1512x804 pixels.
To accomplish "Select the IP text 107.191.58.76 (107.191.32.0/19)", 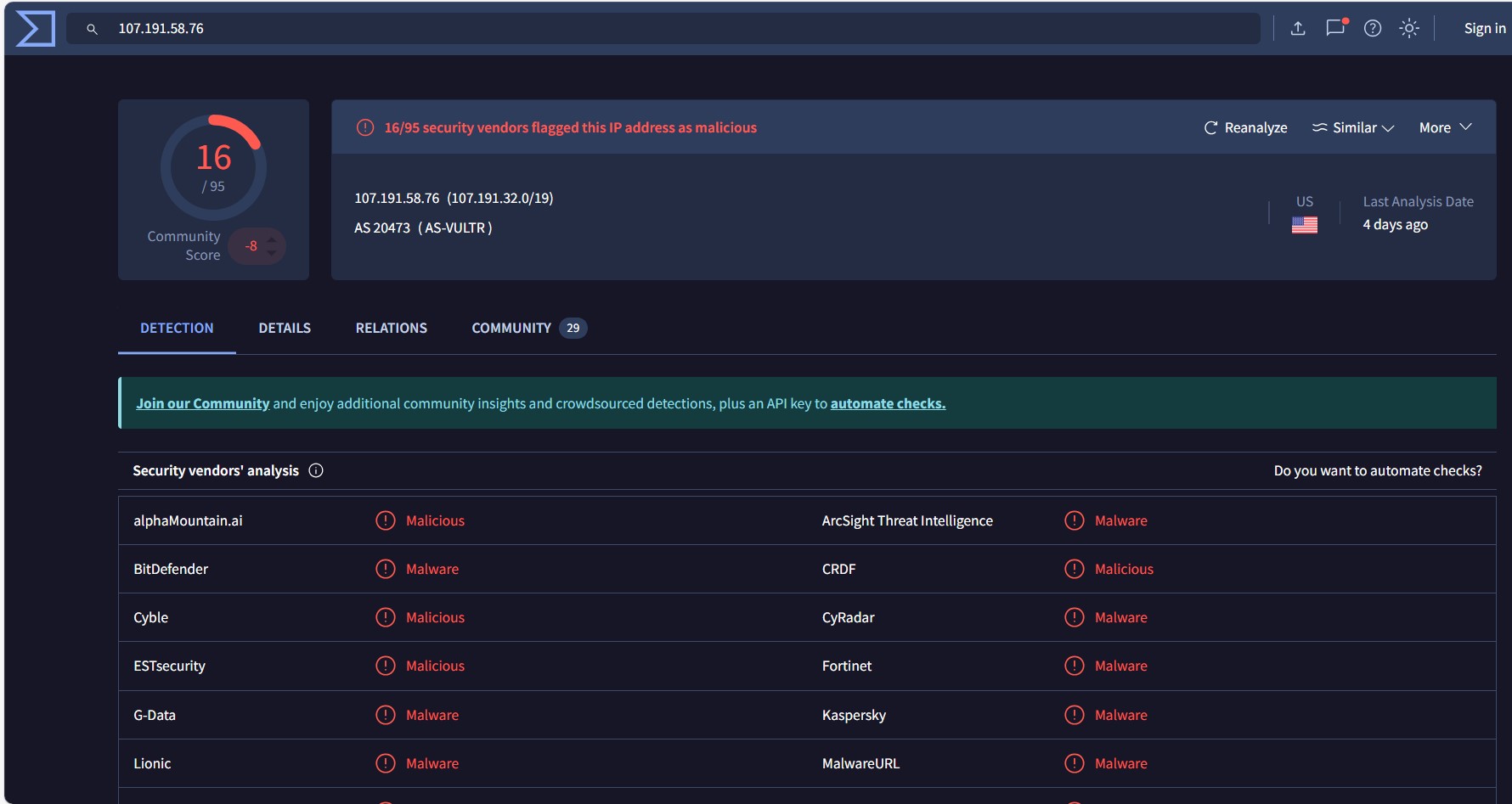I will coord(454,198).
